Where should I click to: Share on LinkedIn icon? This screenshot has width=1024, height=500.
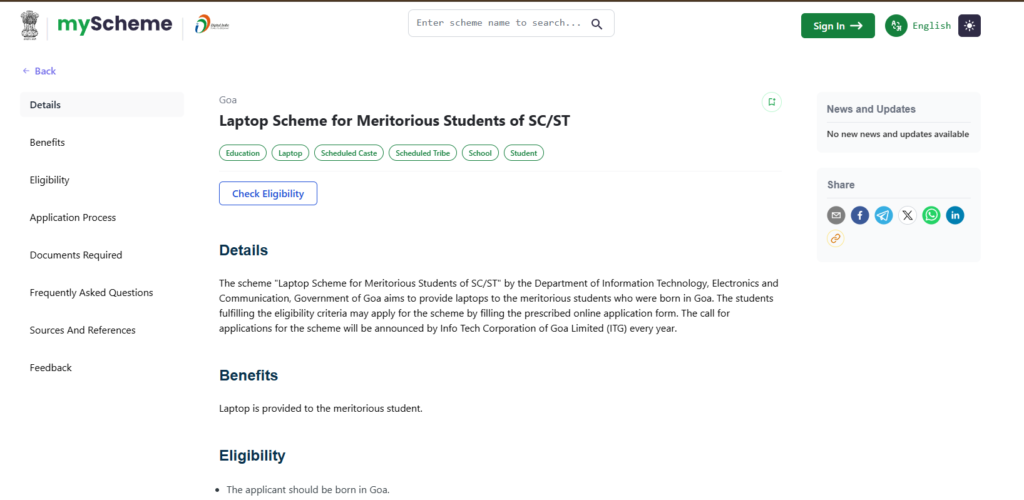[955, 215]
